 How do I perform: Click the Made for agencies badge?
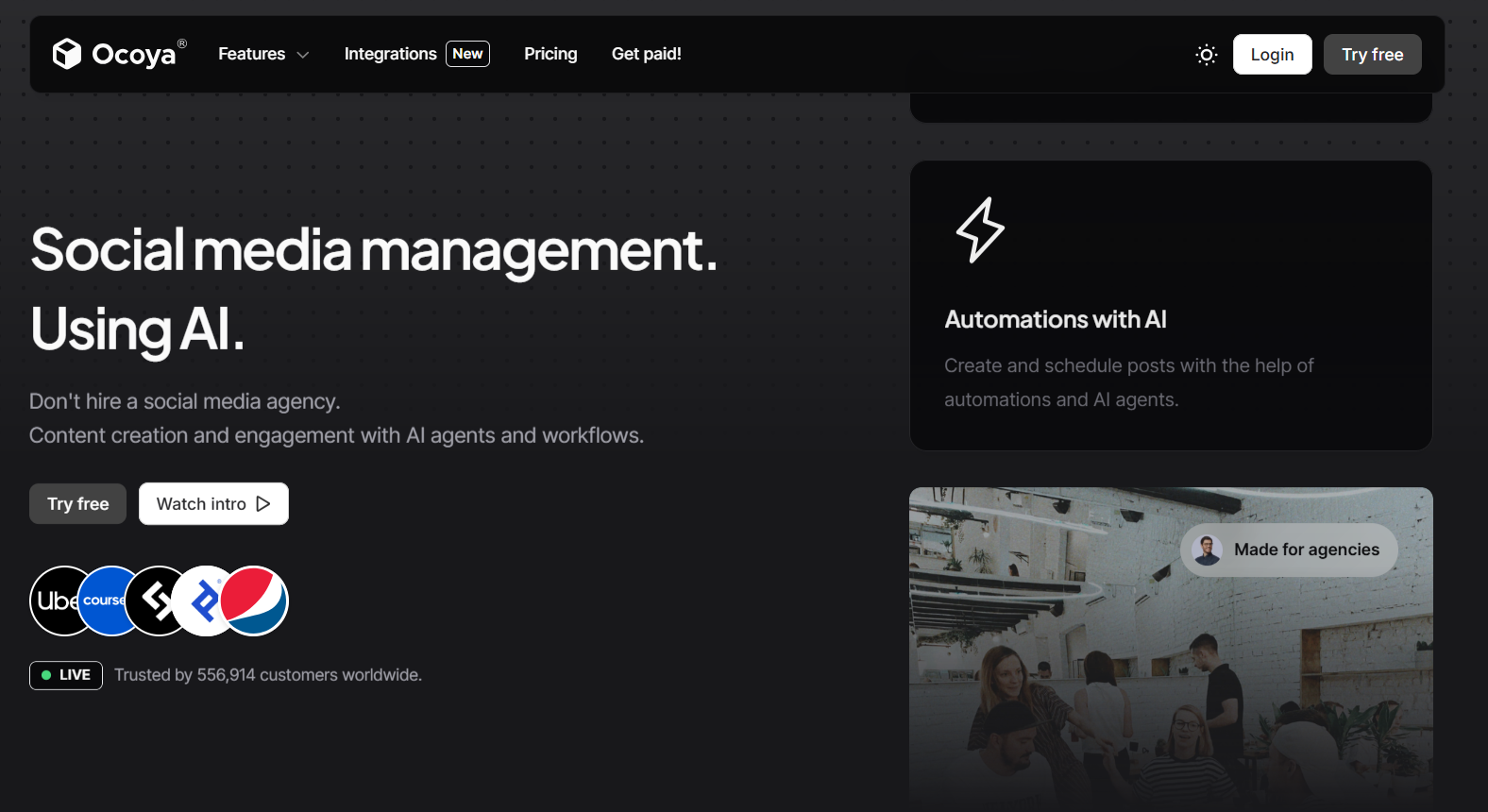[1306, 550]
